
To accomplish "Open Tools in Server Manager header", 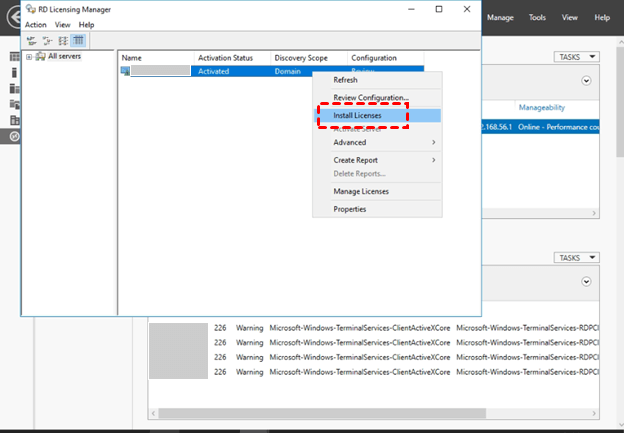I will 537,17.
